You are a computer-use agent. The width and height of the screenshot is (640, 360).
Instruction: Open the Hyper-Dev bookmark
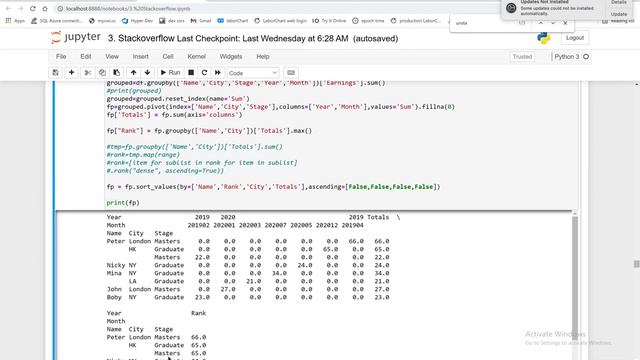tap(137, 21)
